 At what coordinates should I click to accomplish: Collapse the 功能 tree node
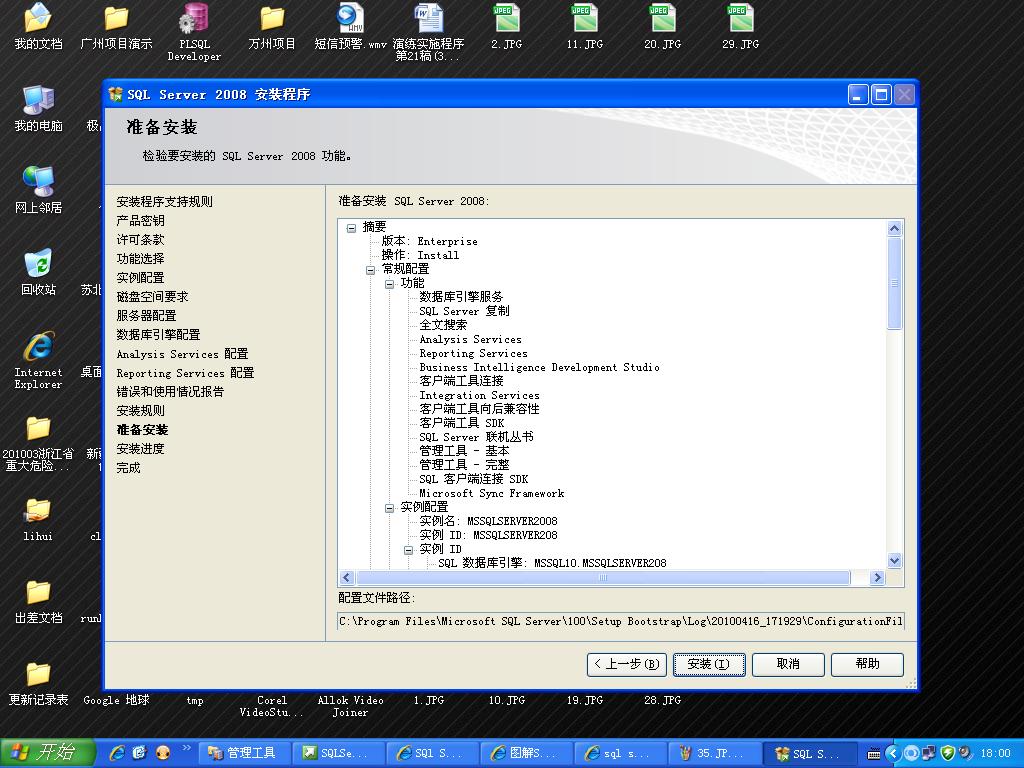[389, 284]
